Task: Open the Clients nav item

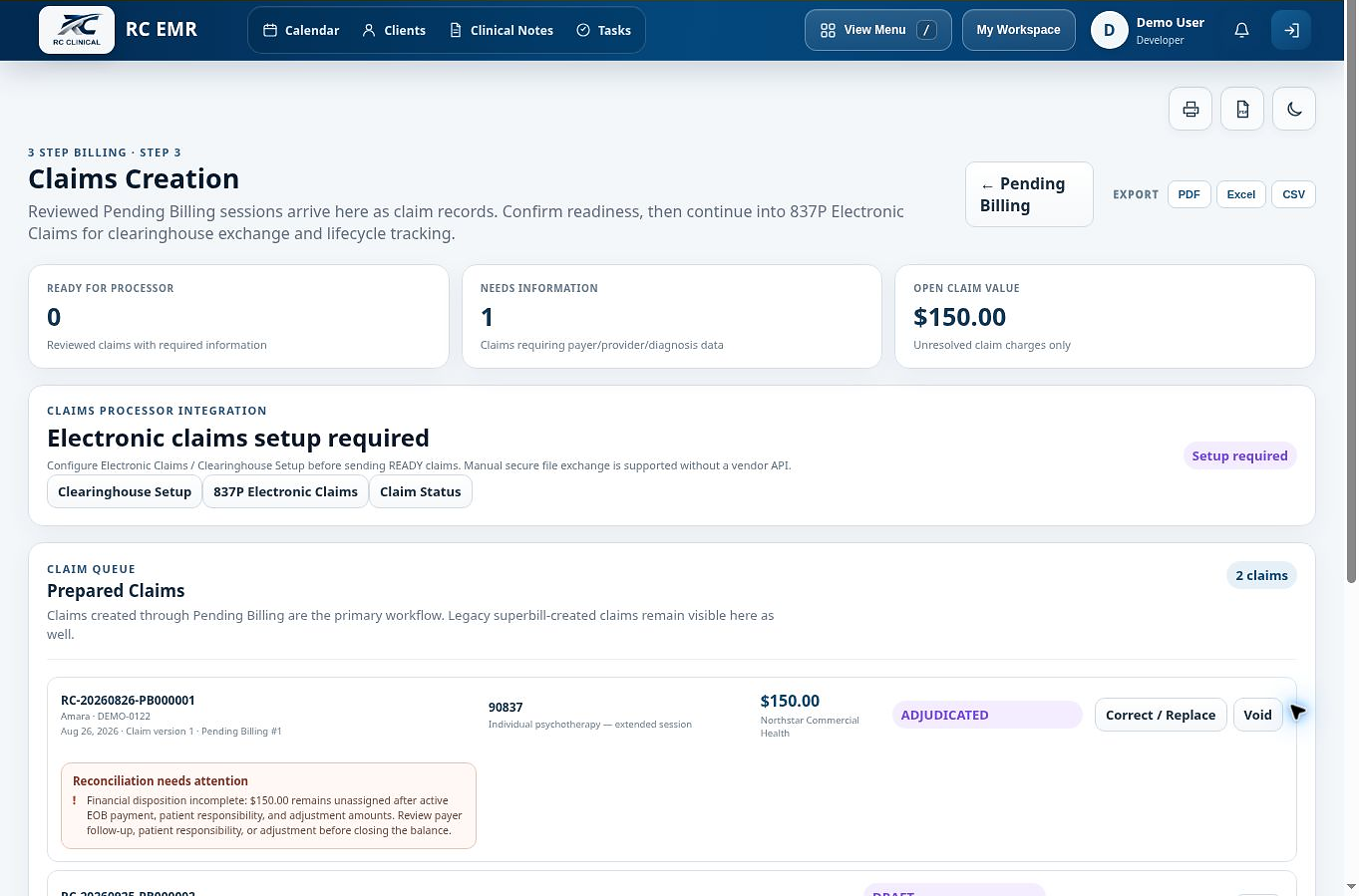Action: click(394, 30)
